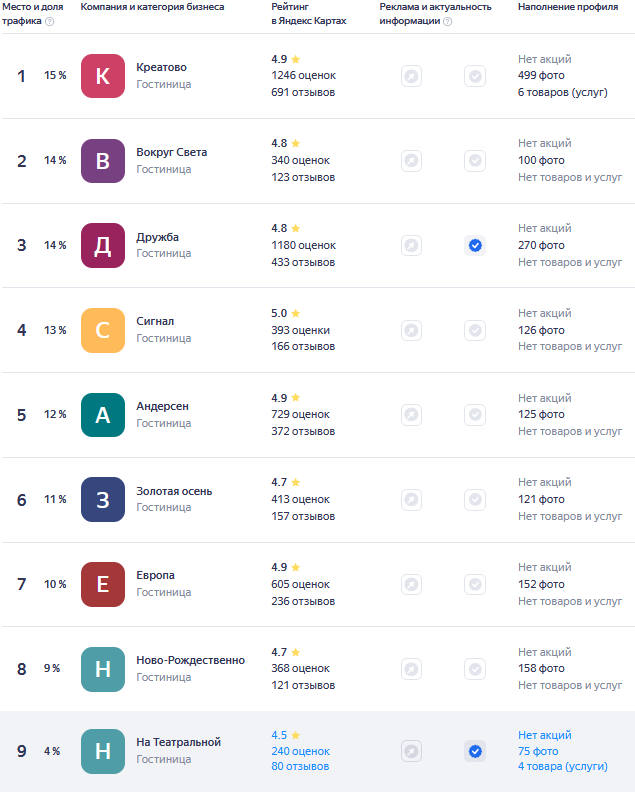Open the Дружба company avatar
This screenshot has width=635, height=792.
tap(103, 245)
